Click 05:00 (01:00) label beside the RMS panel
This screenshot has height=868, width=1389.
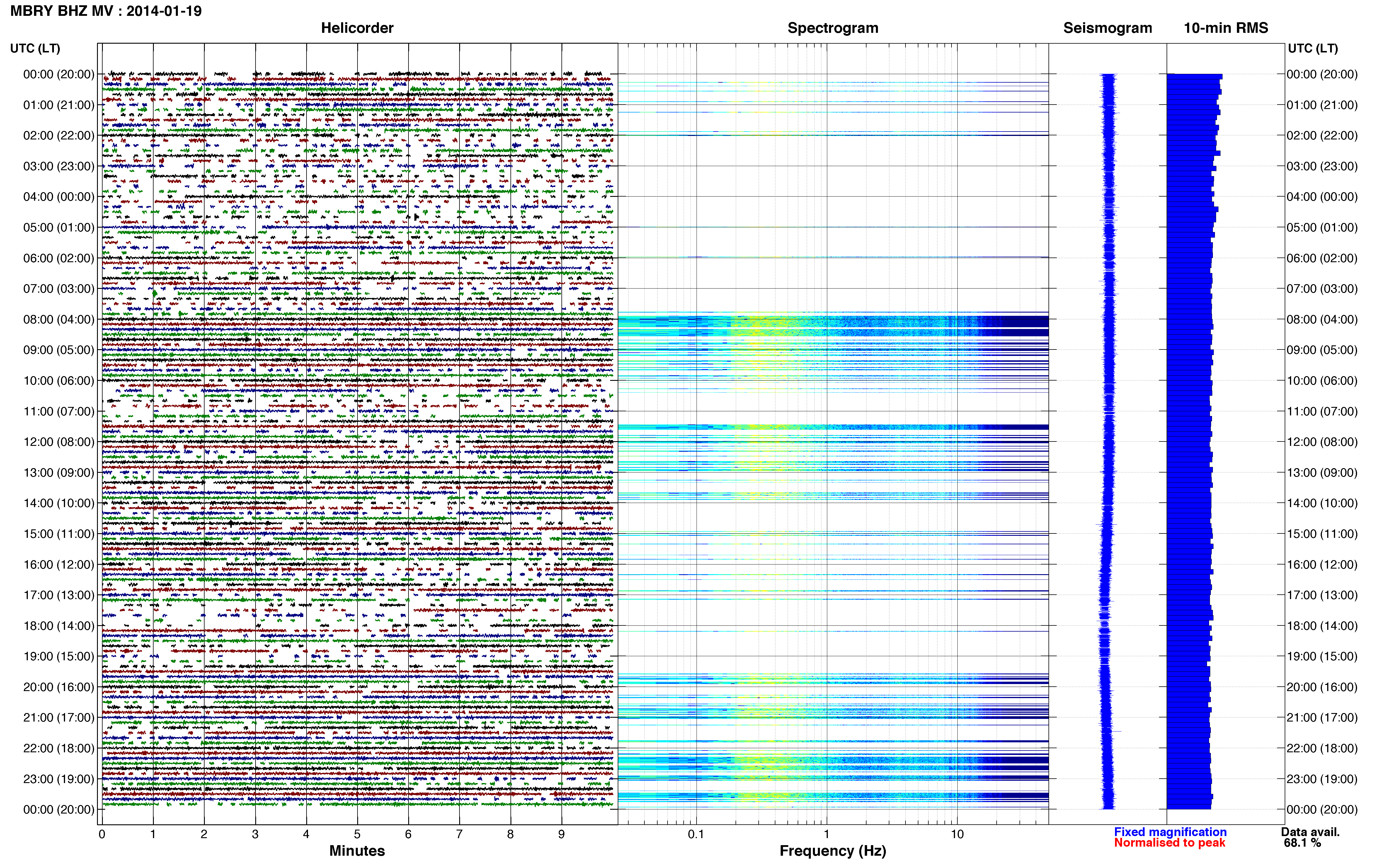tap(1322, 227)
